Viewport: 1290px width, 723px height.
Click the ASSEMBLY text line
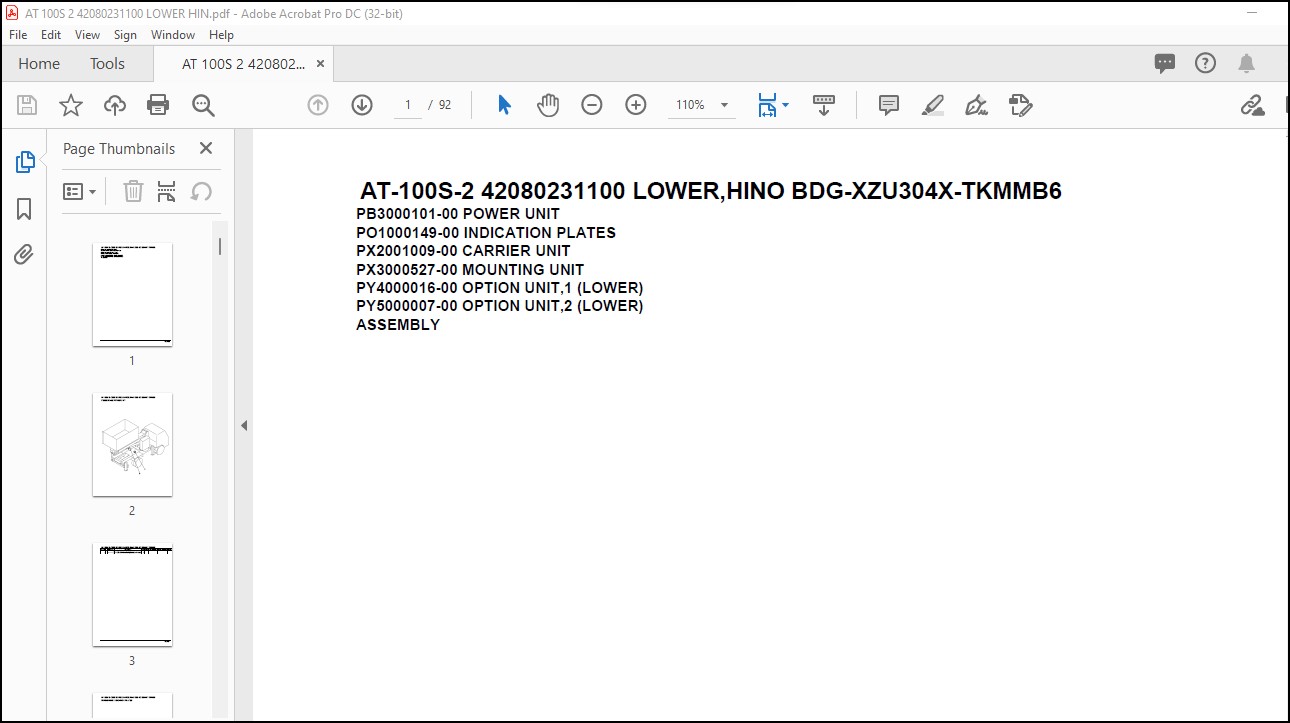398,325
